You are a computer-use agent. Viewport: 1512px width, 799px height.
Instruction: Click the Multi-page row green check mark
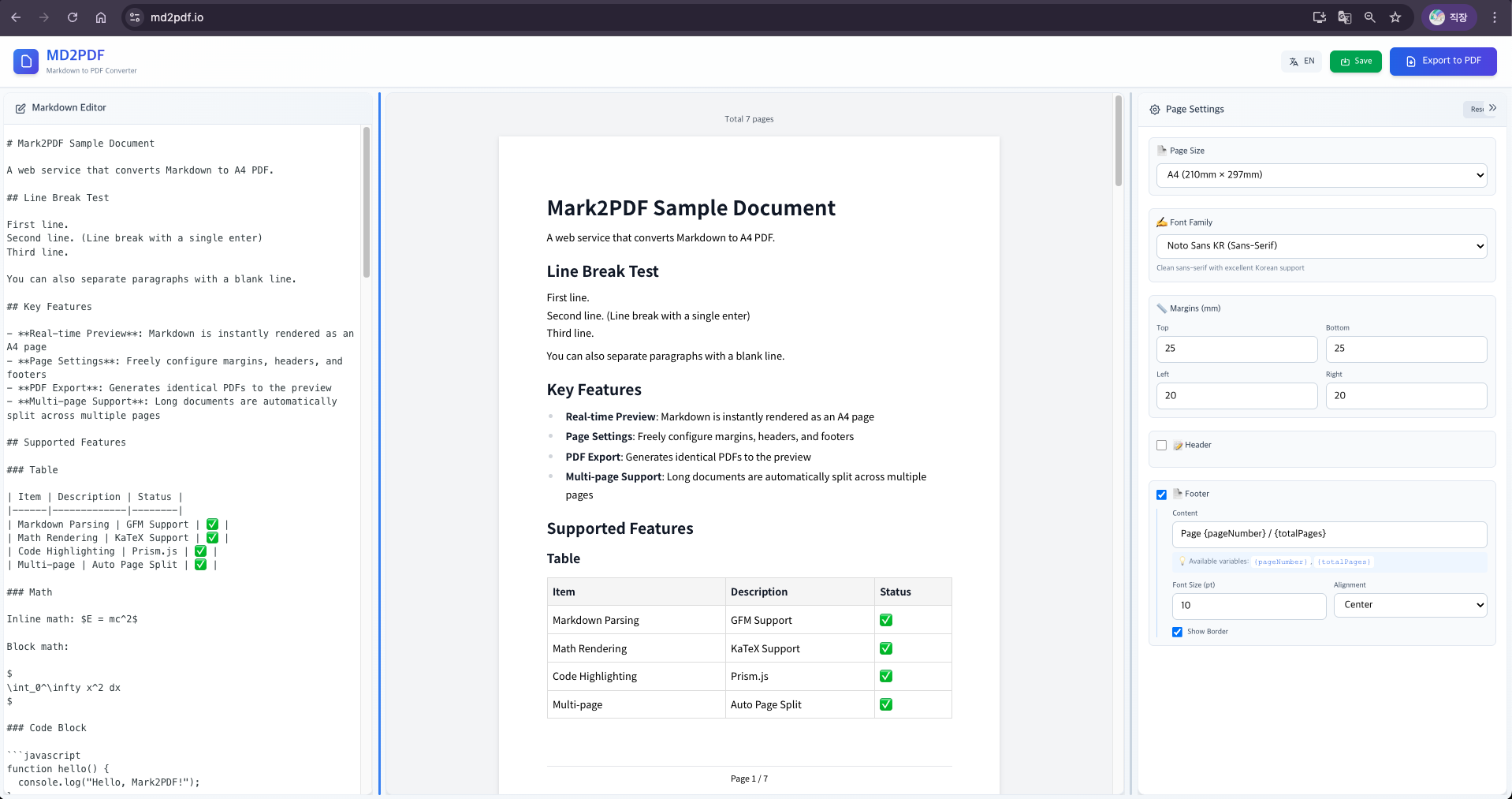[886, 705]
